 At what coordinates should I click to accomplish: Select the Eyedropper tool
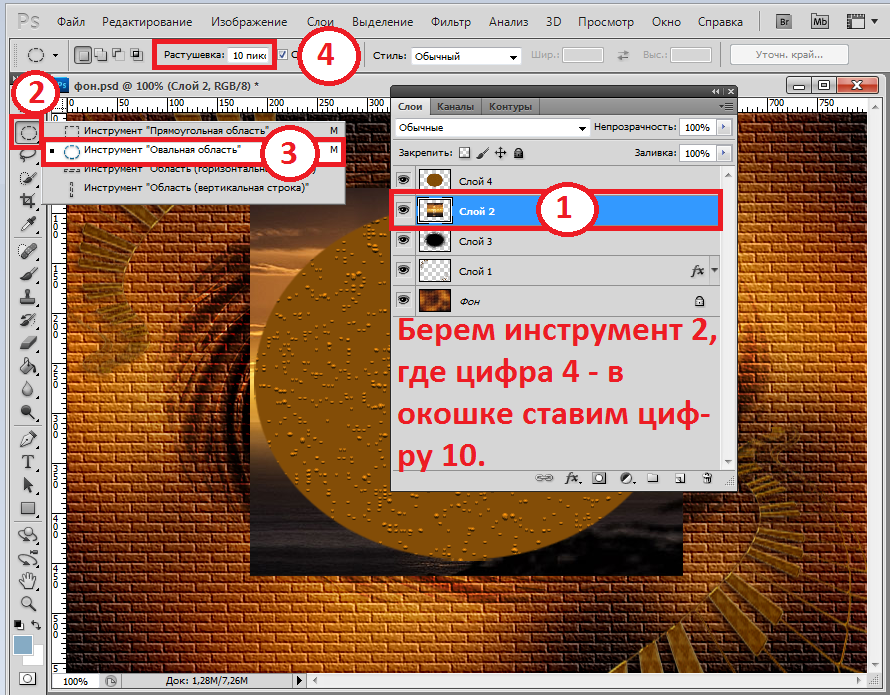[28, 224]
